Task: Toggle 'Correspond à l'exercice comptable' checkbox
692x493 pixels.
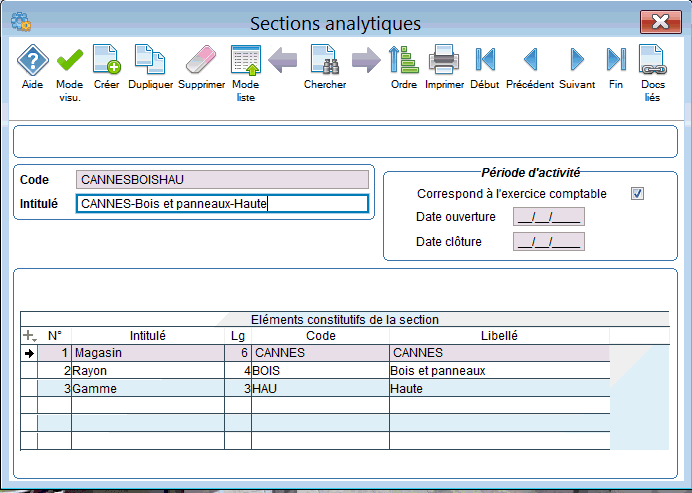Action: [x=637, y=193]
